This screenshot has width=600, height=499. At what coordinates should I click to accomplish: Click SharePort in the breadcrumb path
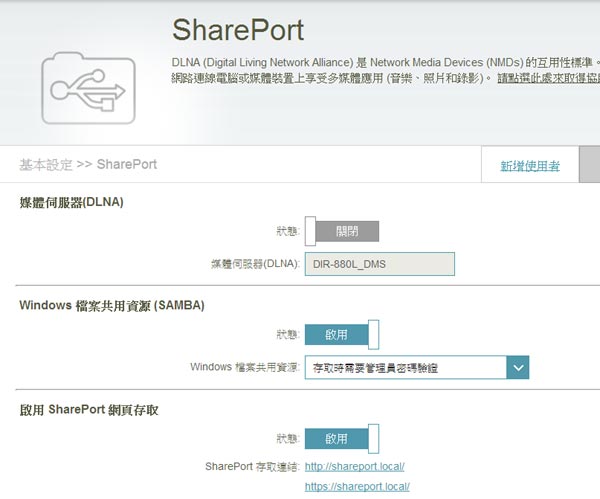tap(127, 164)
